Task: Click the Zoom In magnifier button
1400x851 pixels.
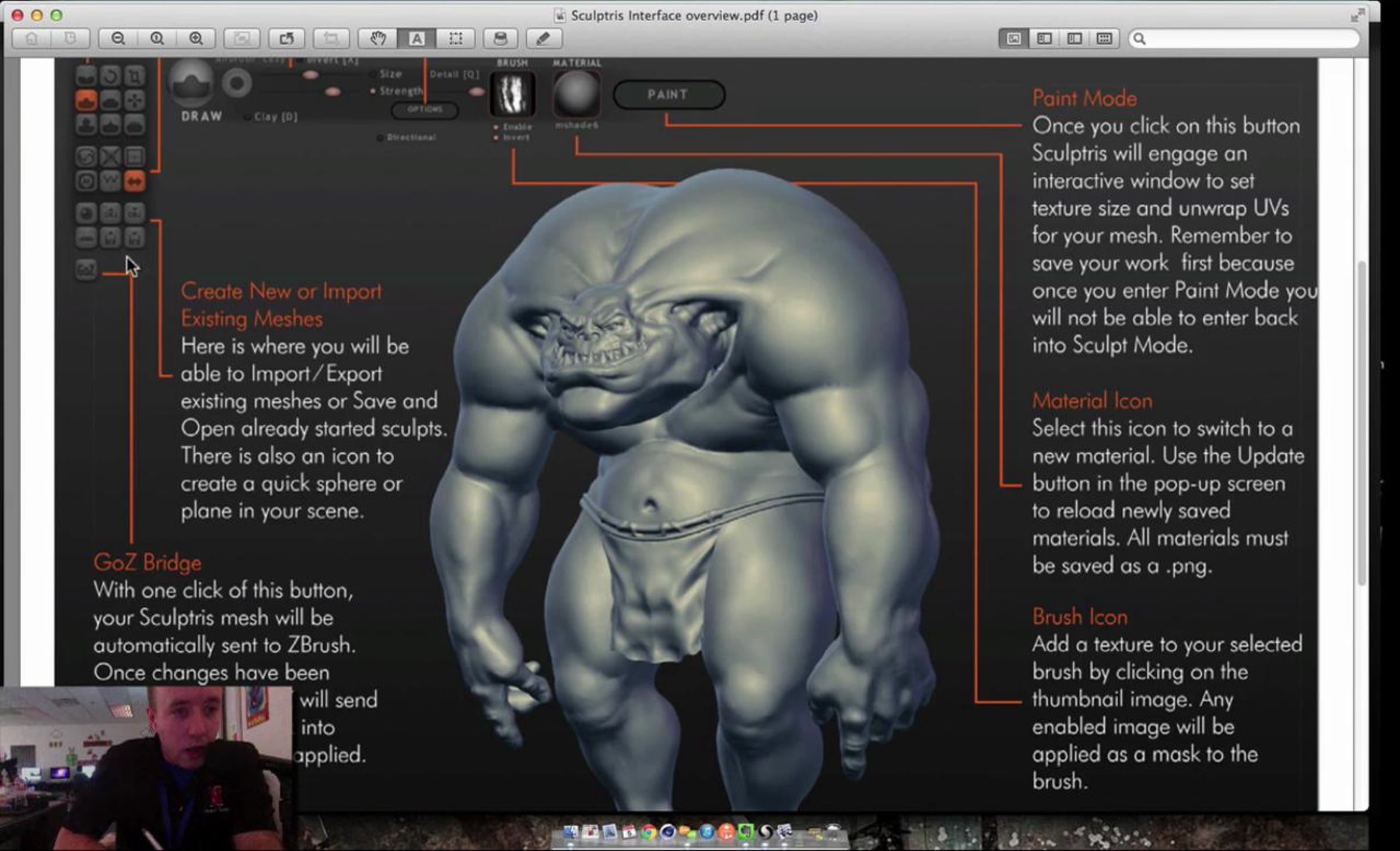Action: click(x=196, y=38)
